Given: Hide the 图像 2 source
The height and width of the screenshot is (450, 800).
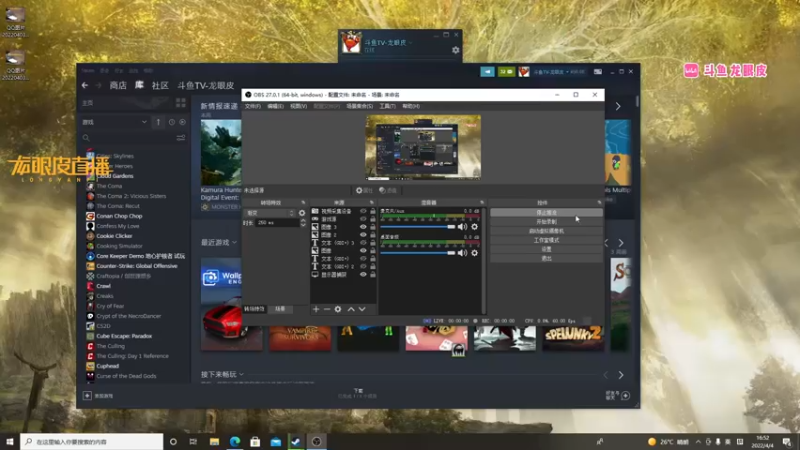Looking at the screenshot, I should pyautogui.click(x=363, y=235).
